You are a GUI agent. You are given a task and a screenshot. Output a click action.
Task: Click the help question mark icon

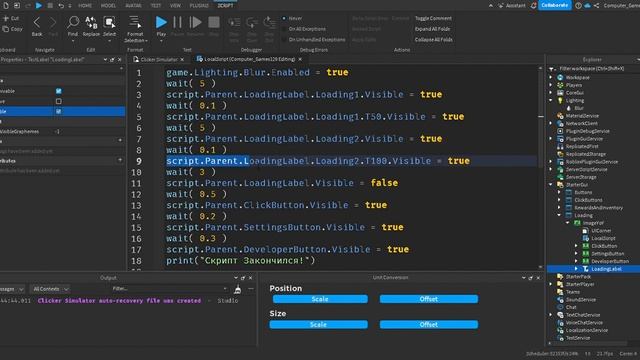[578, 5]
